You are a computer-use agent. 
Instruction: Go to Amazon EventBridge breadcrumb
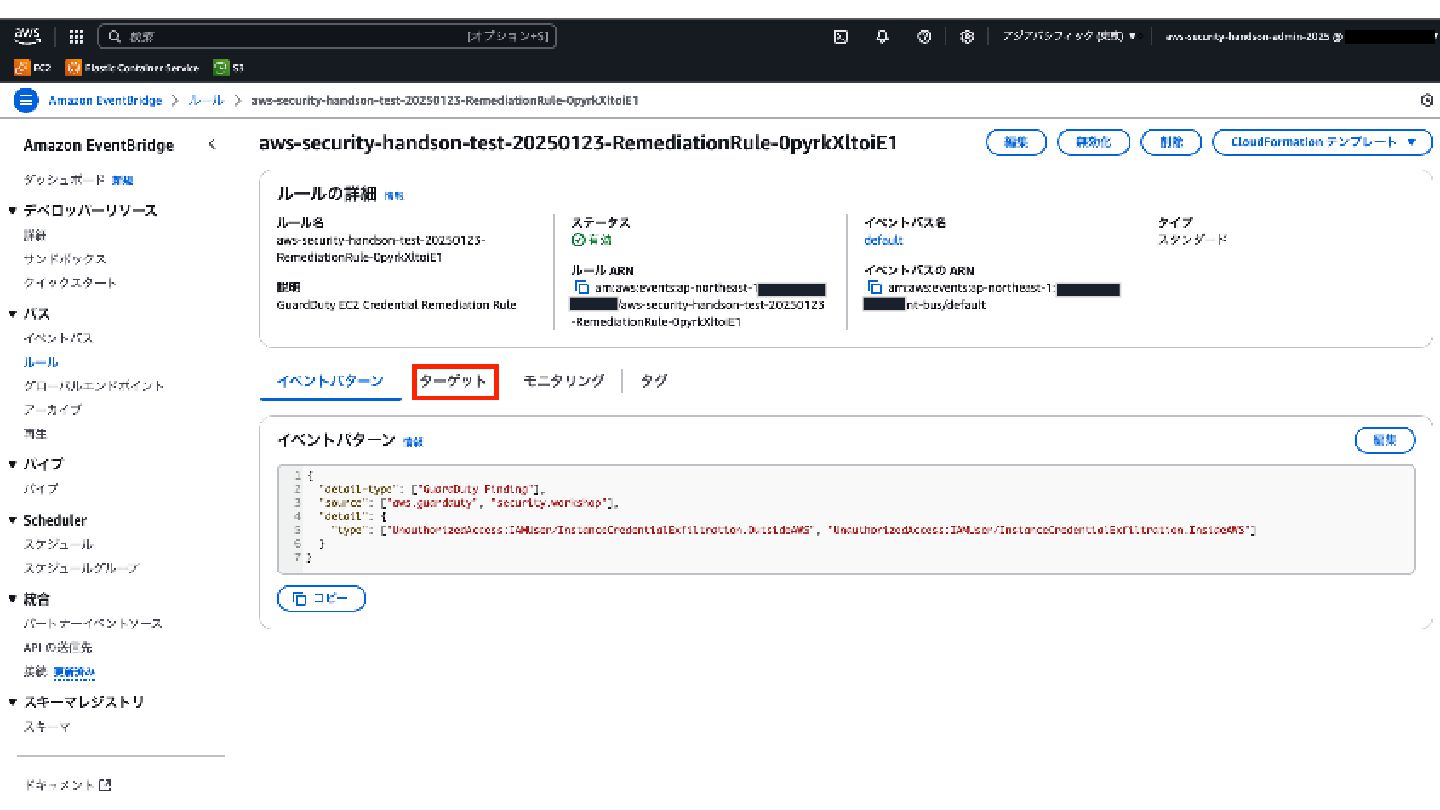105,101
